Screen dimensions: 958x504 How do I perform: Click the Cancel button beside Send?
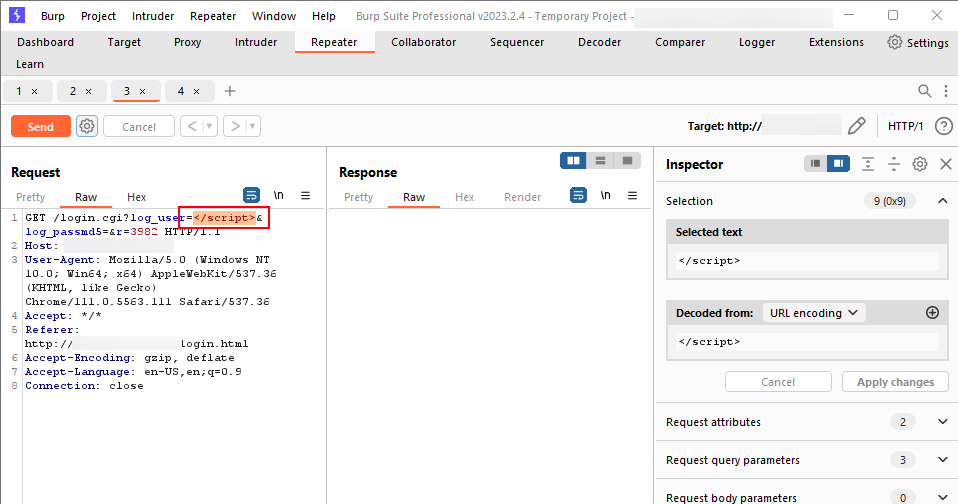[x=139, y=126]
